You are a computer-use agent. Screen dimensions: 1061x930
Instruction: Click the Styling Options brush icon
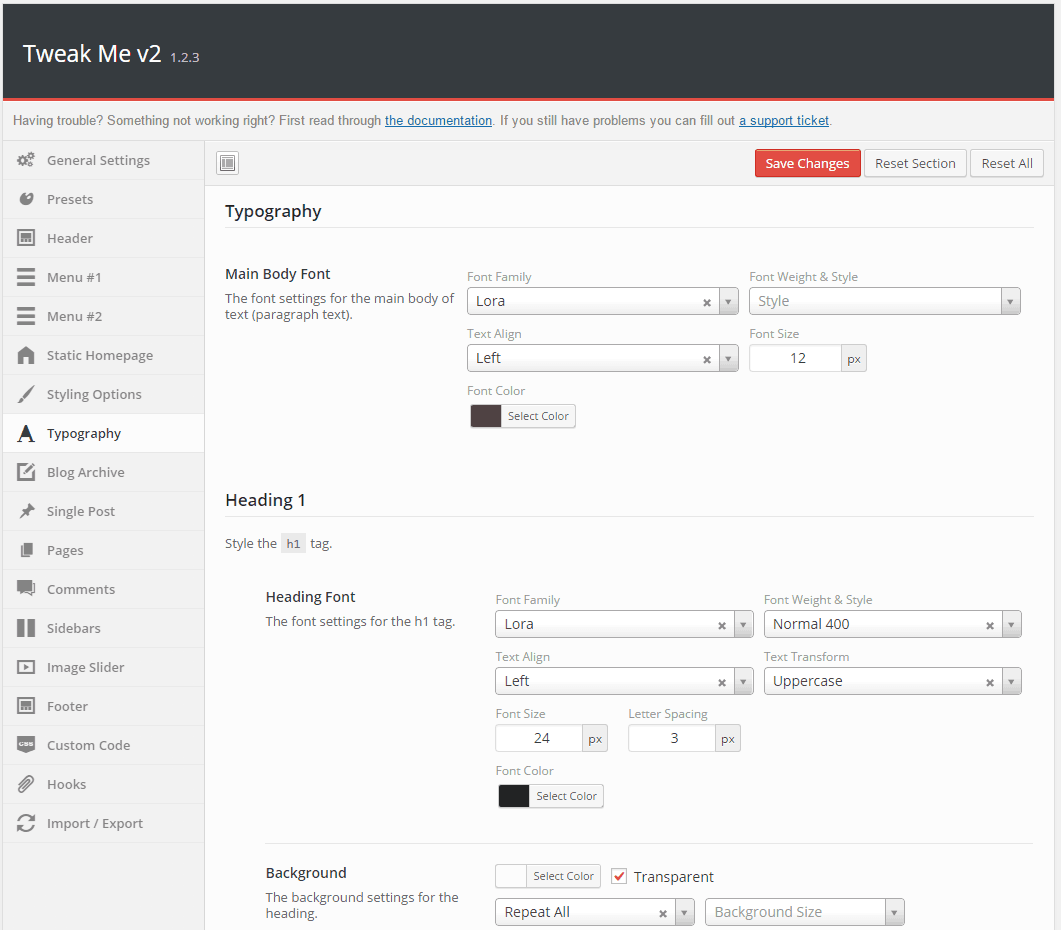click(26, 394)
